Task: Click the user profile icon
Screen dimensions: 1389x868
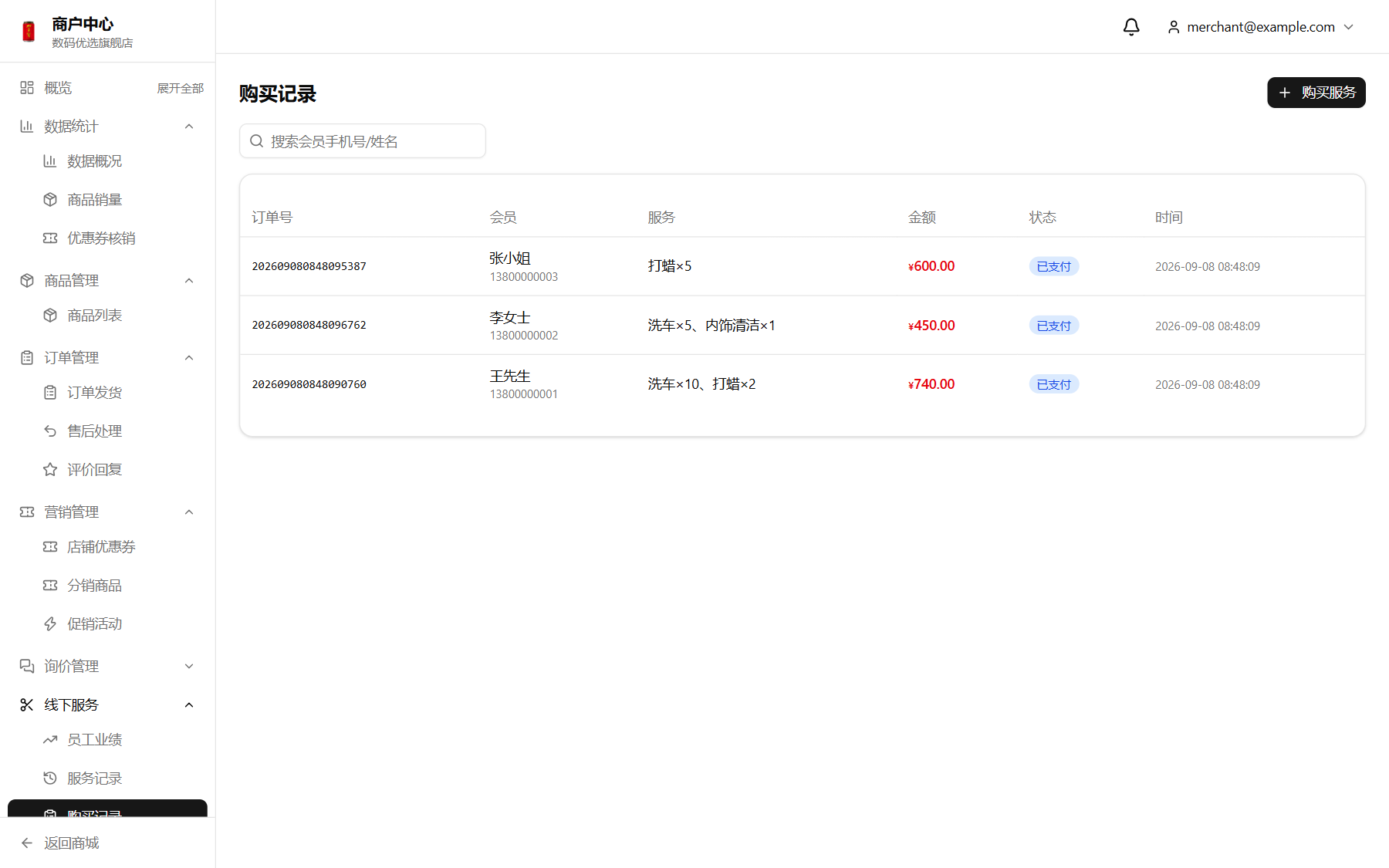Action: coord(1174,27)
